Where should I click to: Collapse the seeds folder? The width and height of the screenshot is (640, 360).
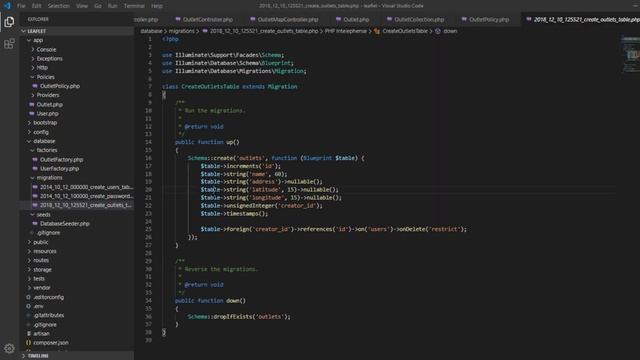pos(33,214)
